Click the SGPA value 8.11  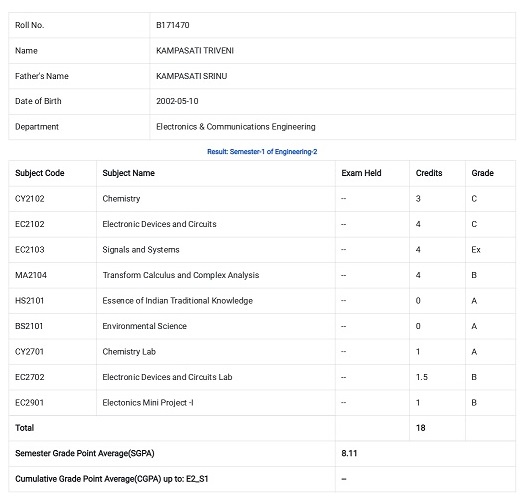click(349, 453)
